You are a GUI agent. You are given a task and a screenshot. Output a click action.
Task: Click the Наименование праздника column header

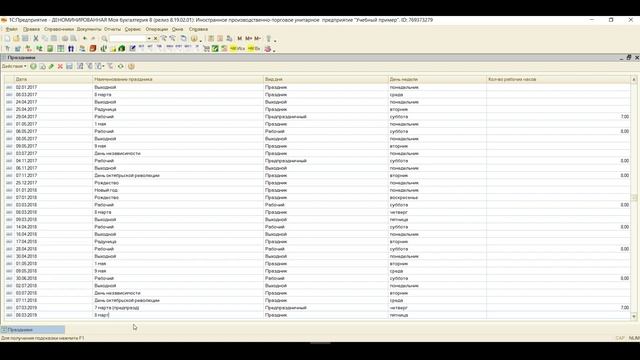[x=178, y=79]
